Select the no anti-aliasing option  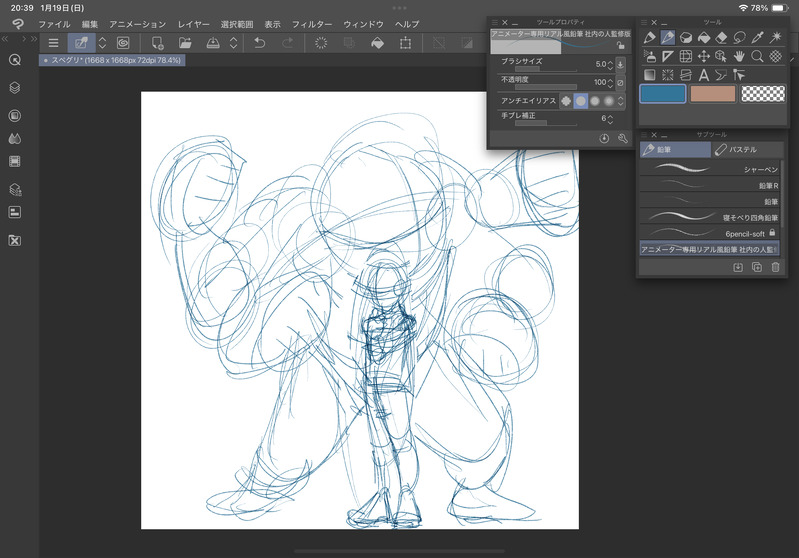[566, 100]
